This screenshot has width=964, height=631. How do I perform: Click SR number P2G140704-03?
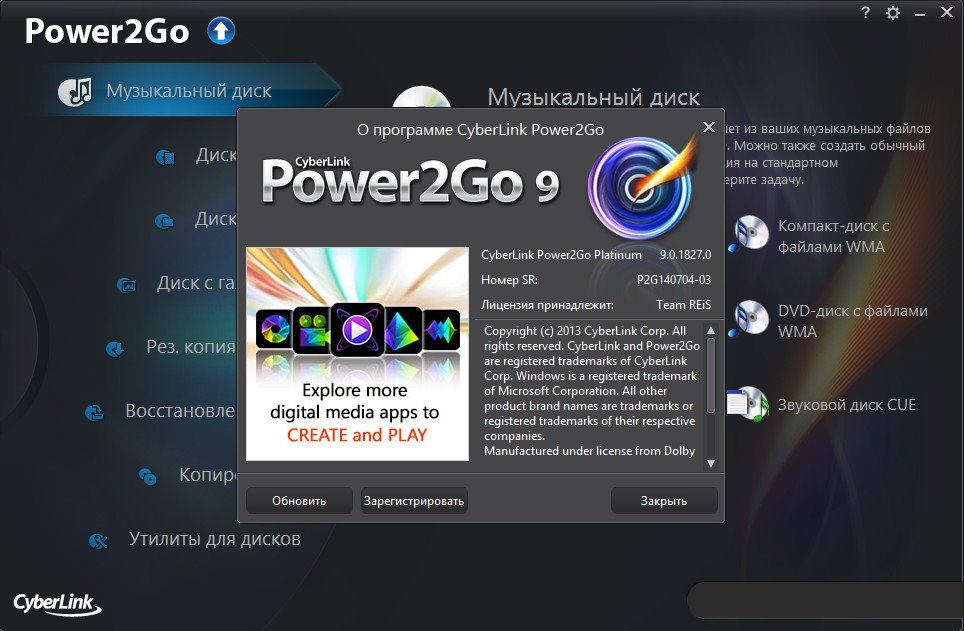[674, 280]
